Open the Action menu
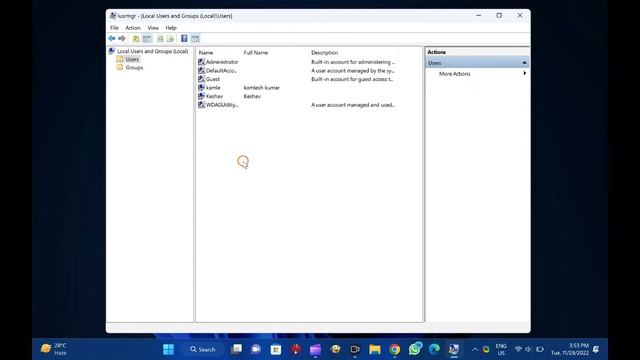 click(133, 28)
